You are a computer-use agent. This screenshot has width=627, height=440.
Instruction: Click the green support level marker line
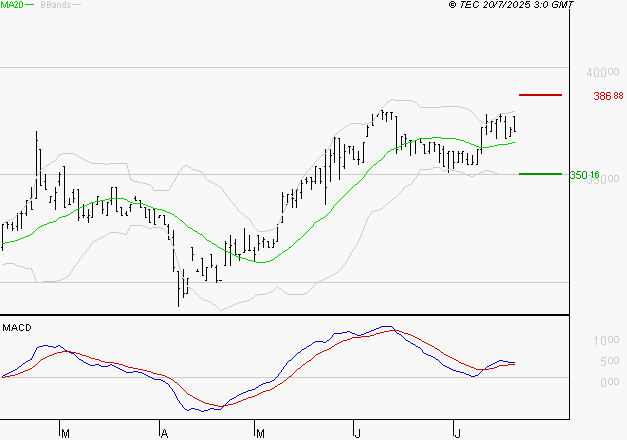tap(540, 174)
